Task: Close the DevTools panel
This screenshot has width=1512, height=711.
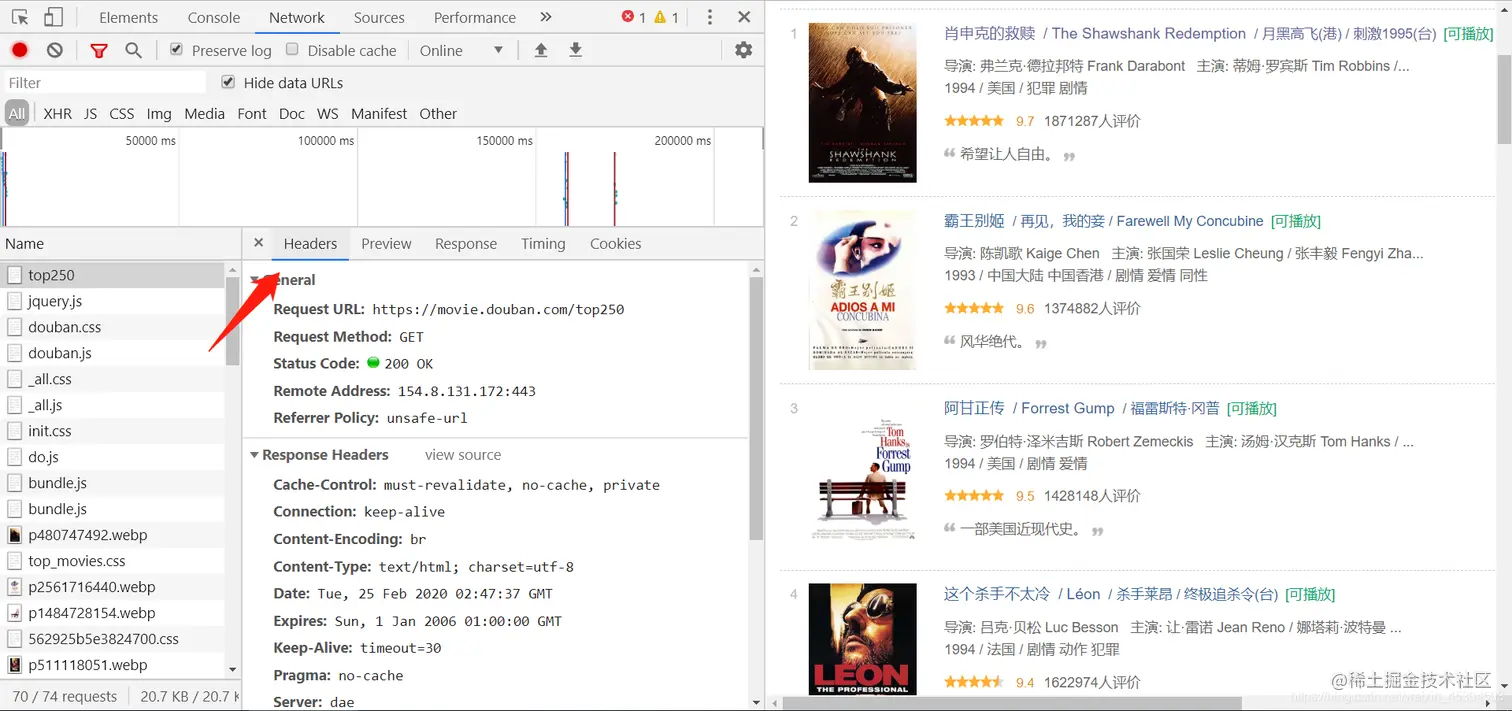Action: pos(744,17)
